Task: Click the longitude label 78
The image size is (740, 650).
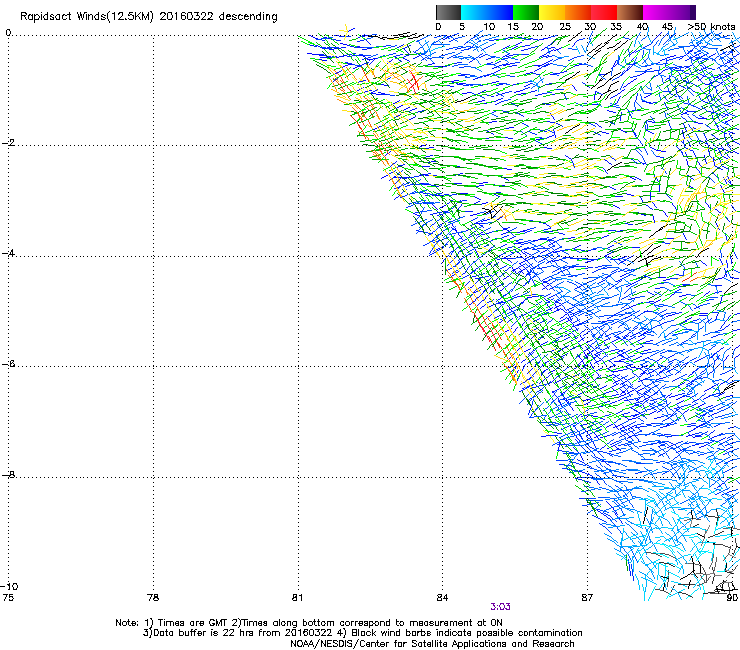Action: [x=153, y=598]
